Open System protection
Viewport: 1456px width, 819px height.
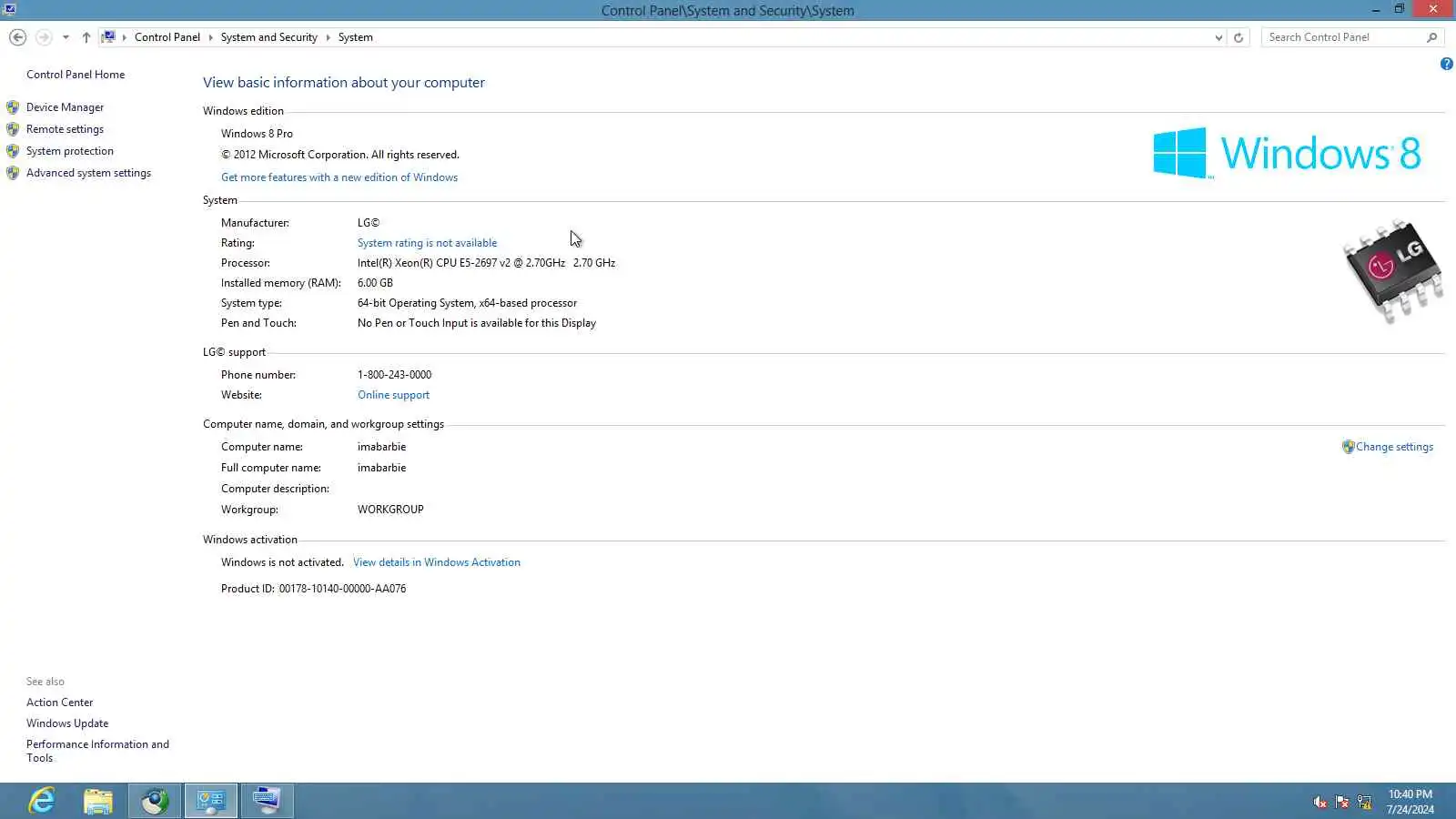[70, 151]
